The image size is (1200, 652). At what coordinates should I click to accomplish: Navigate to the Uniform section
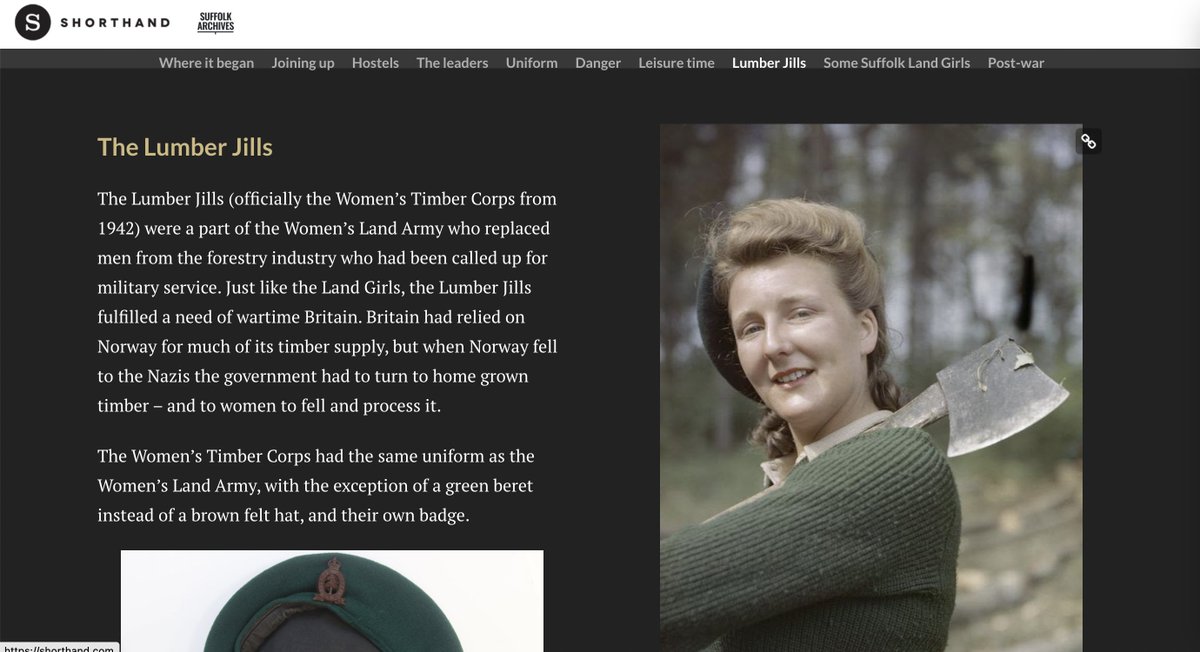tap(532, 62)
